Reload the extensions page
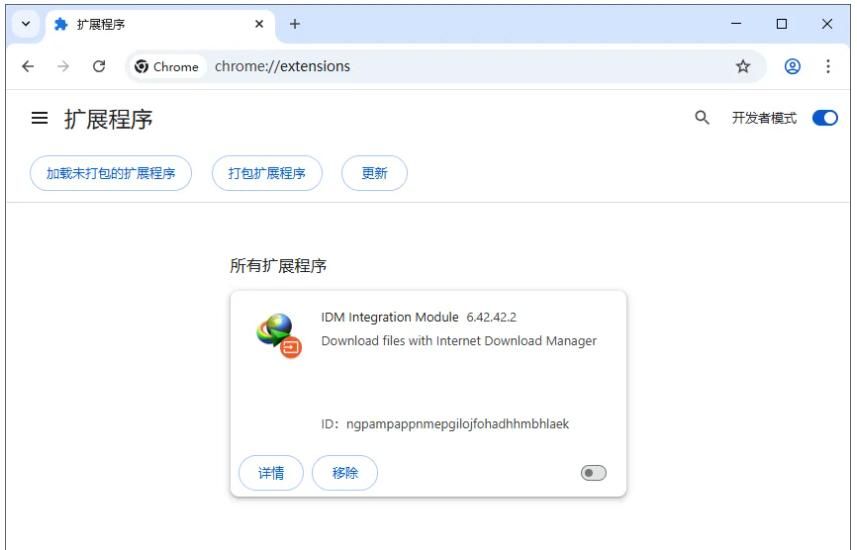This screenshot has width=857, height=550. [99, 66]
